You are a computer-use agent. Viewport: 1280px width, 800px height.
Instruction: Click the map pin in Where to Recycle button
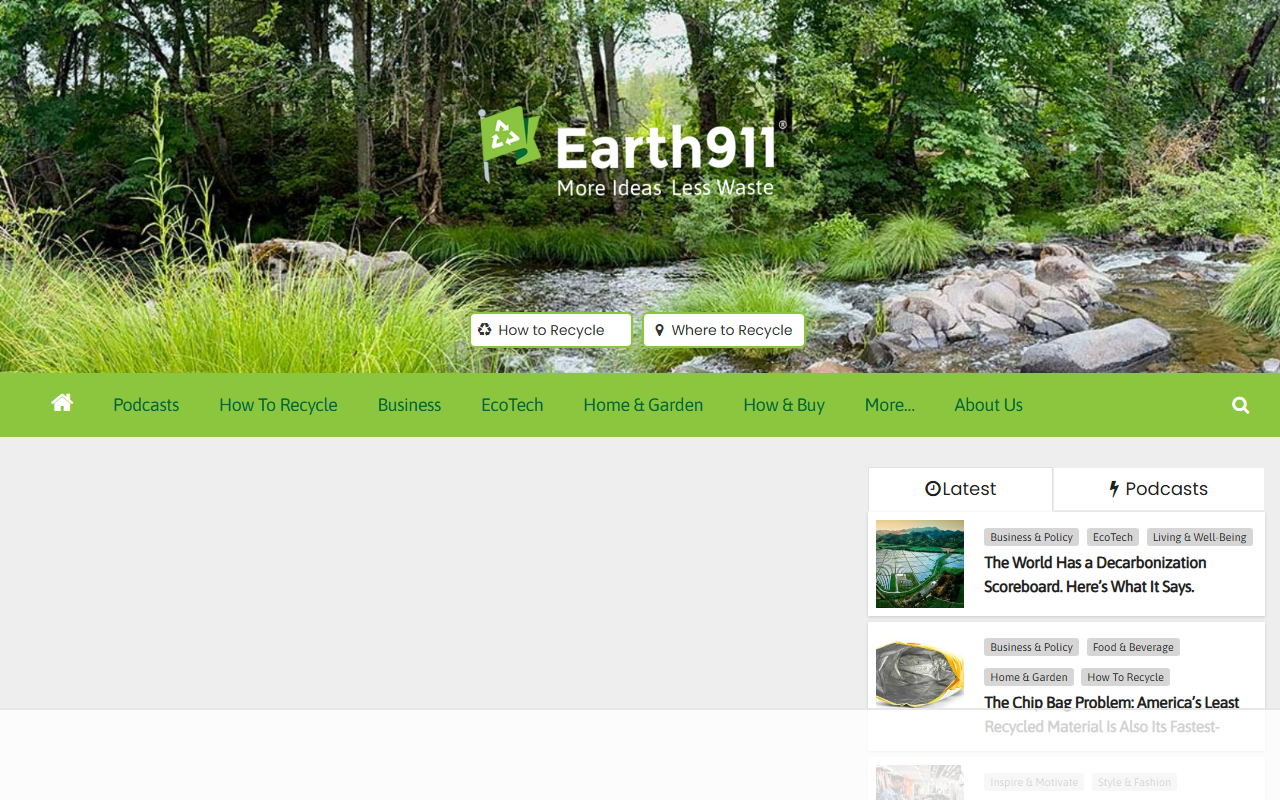point(659,330)
